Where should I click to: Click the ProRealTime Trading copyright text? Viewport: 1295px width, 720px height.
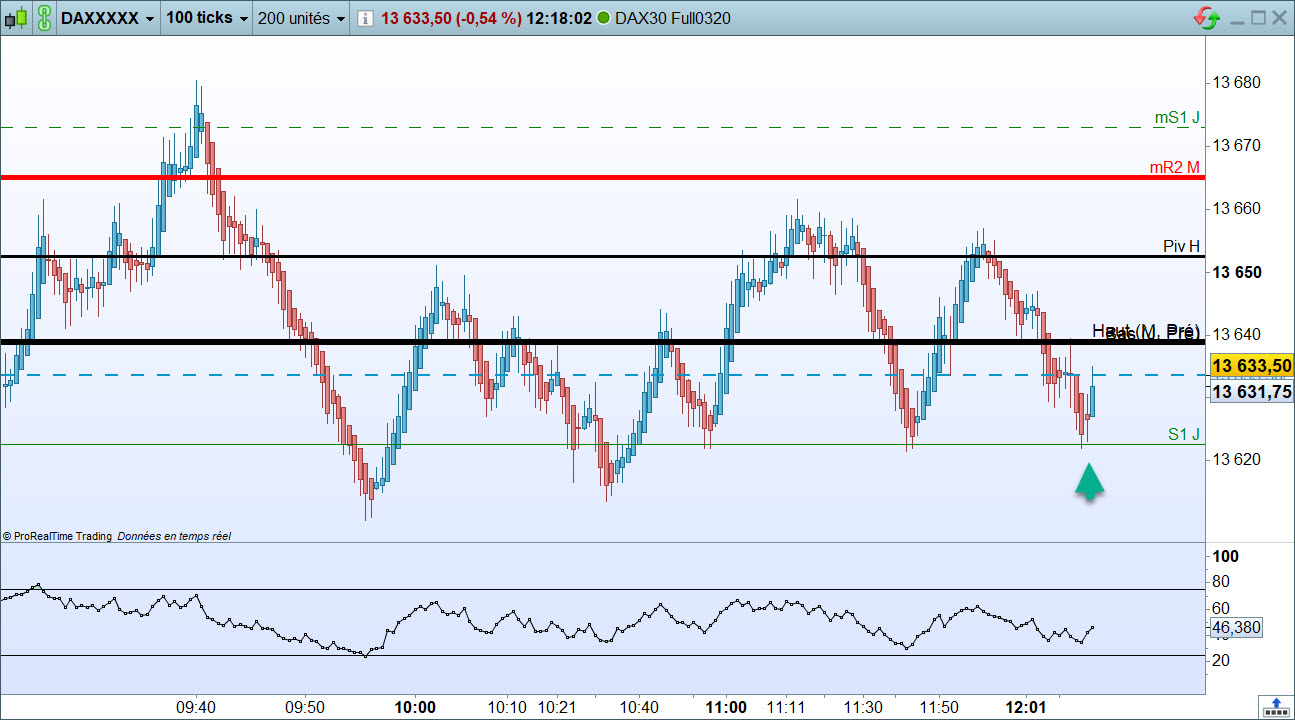click(57, 537)
